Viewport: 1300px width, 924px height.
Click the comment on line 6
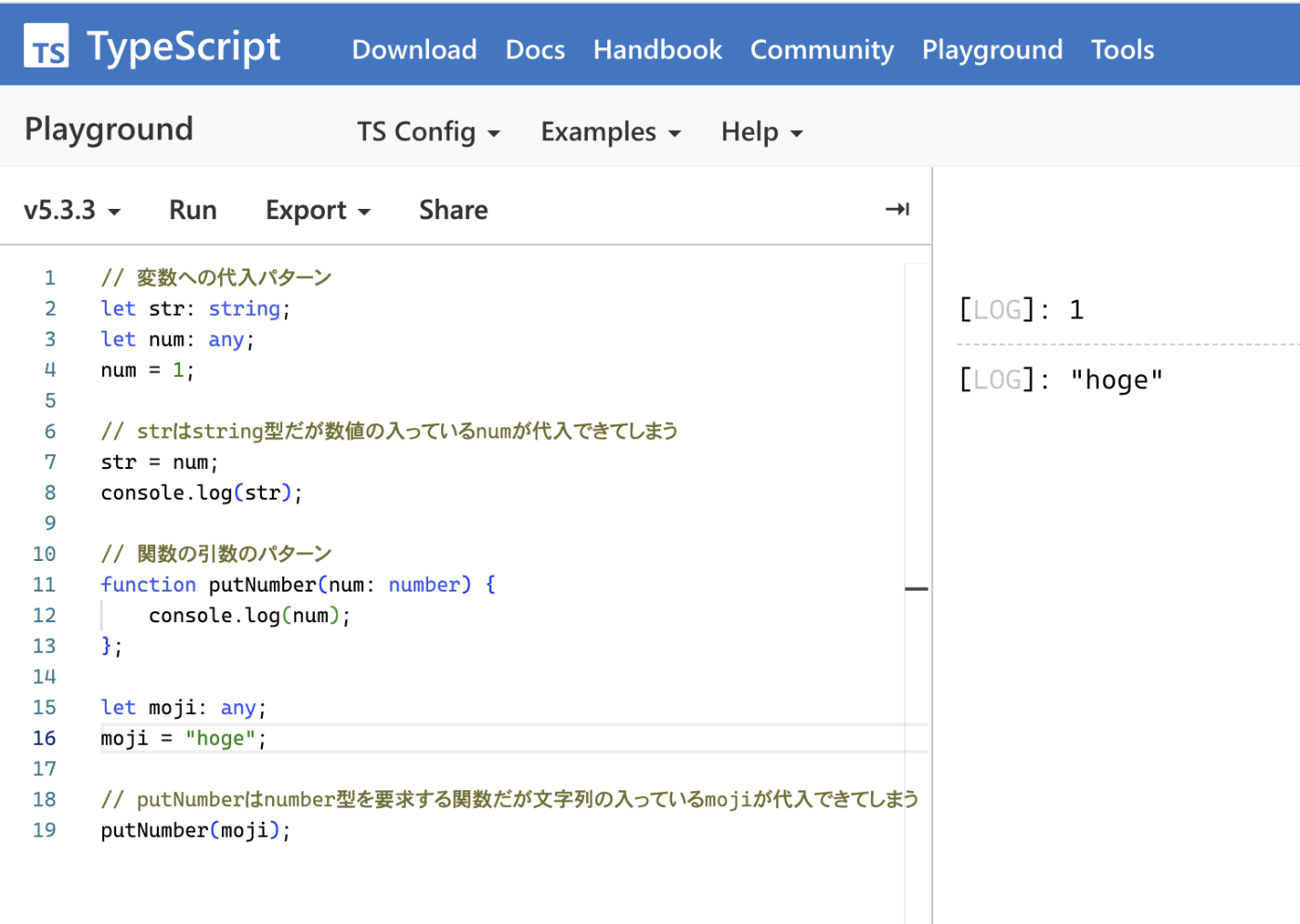pos(390,431)
